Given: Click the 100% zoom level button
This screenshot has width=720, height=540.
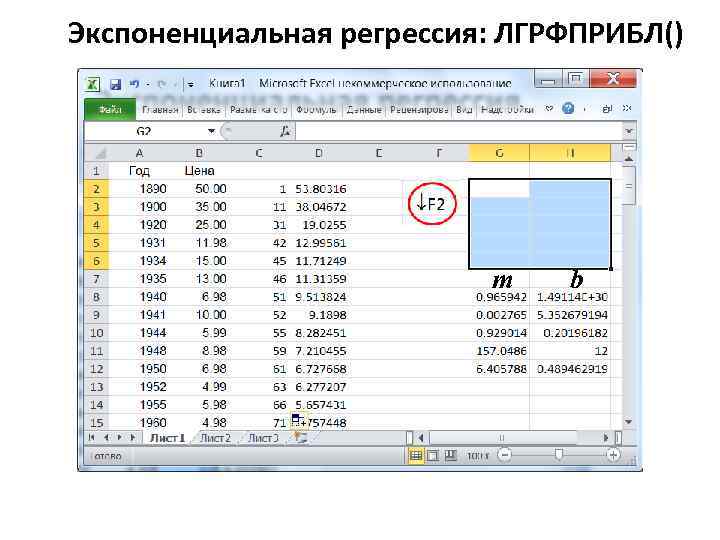Looking at the screenshot, I should coord(478,456).
